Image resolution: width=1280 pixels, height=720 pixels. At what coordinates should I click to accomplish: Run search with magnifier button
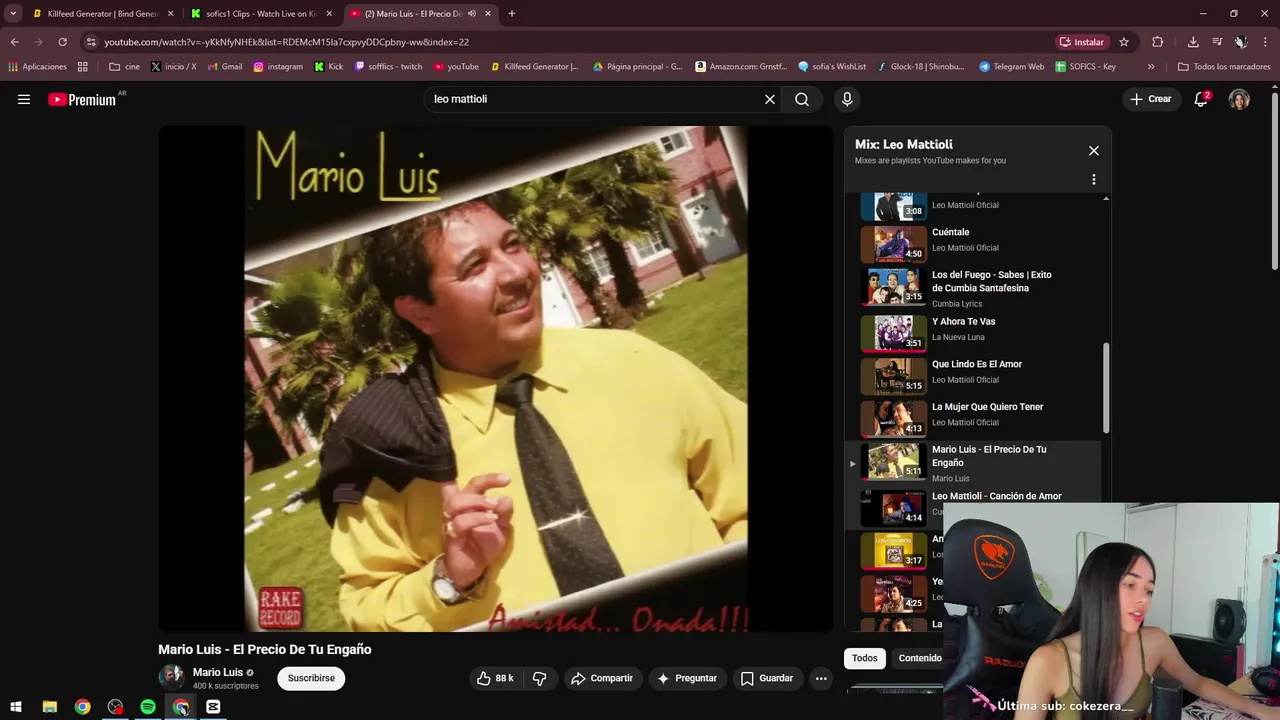pyautogui.click(x=802, y=99)
